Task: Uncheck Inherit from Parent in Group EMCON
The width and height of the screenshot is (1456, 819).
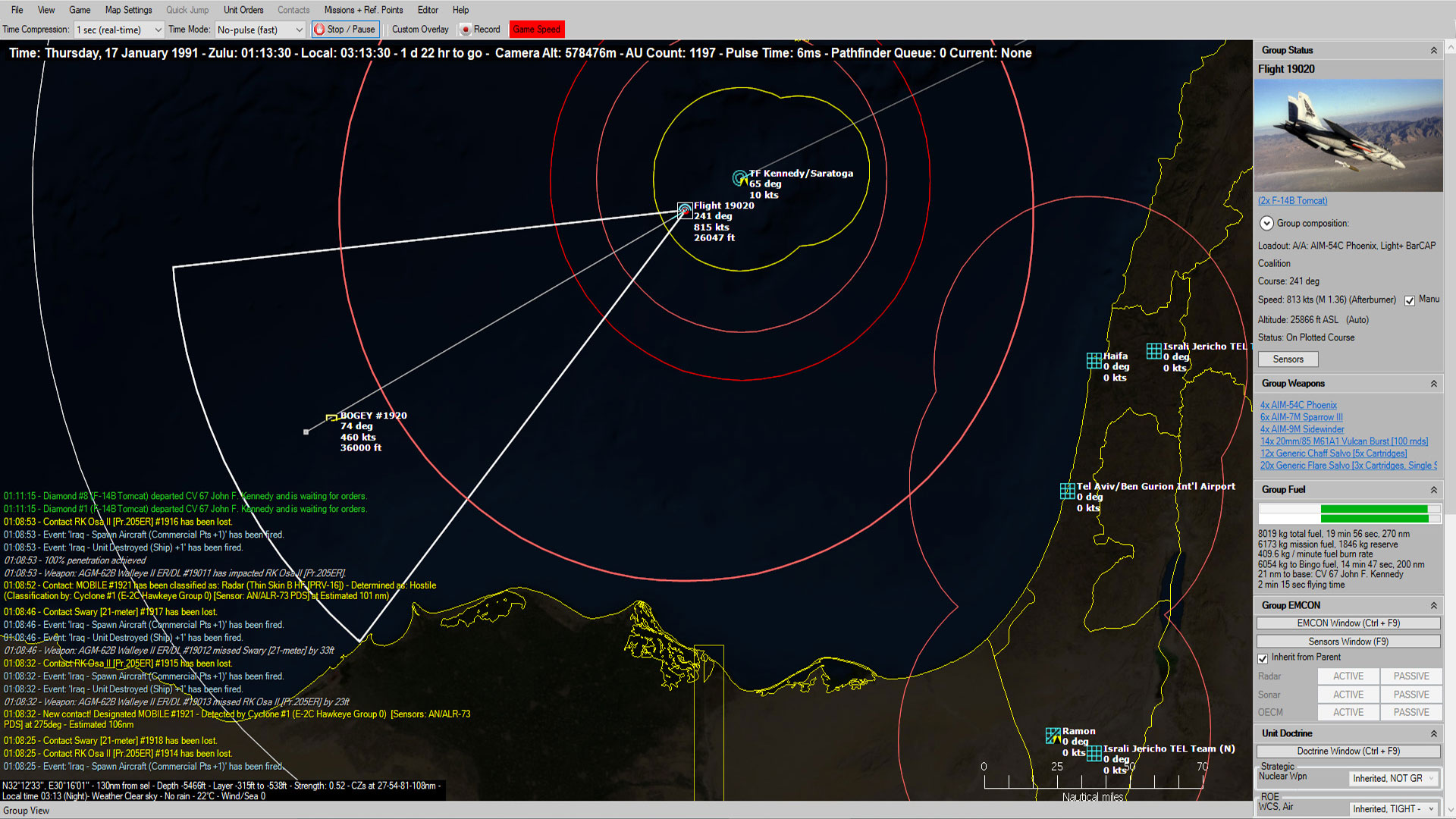Action: [x=1263, y=658]
